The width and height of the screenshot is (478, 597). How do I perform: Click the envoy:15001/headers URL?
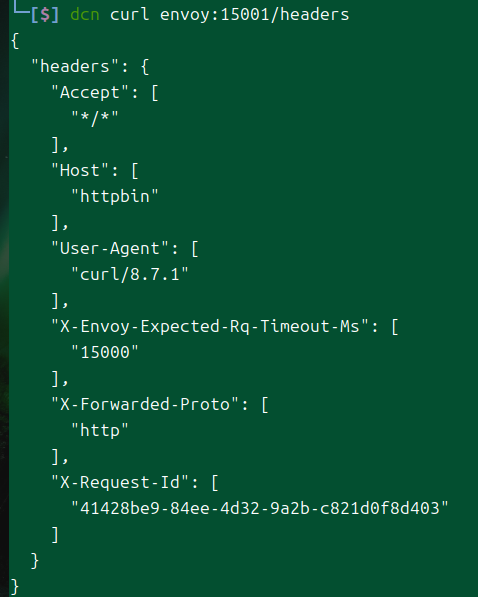254,15
